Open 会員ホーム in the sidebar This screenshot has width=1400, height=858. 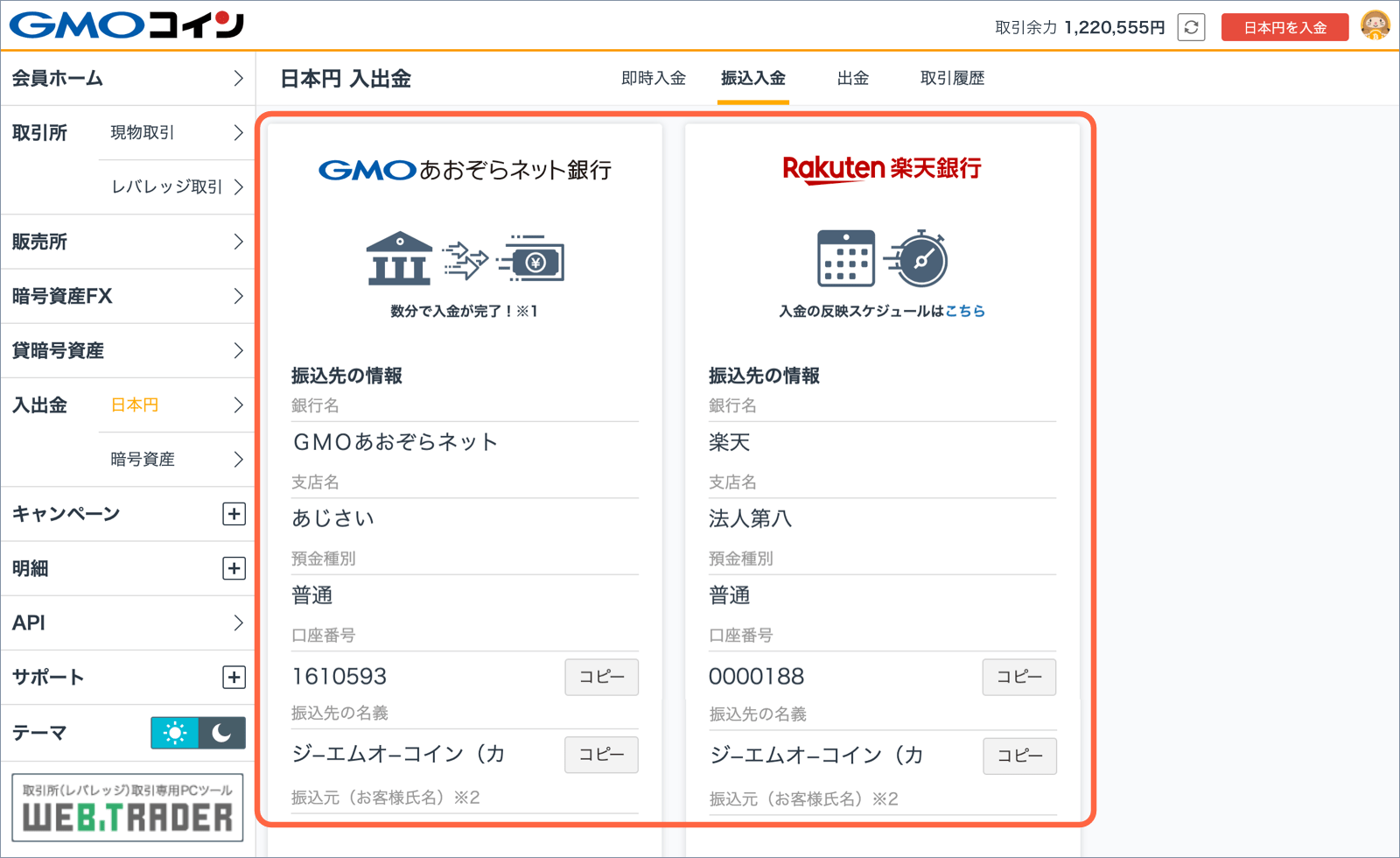pyautogui.click(x=128, y=79)
